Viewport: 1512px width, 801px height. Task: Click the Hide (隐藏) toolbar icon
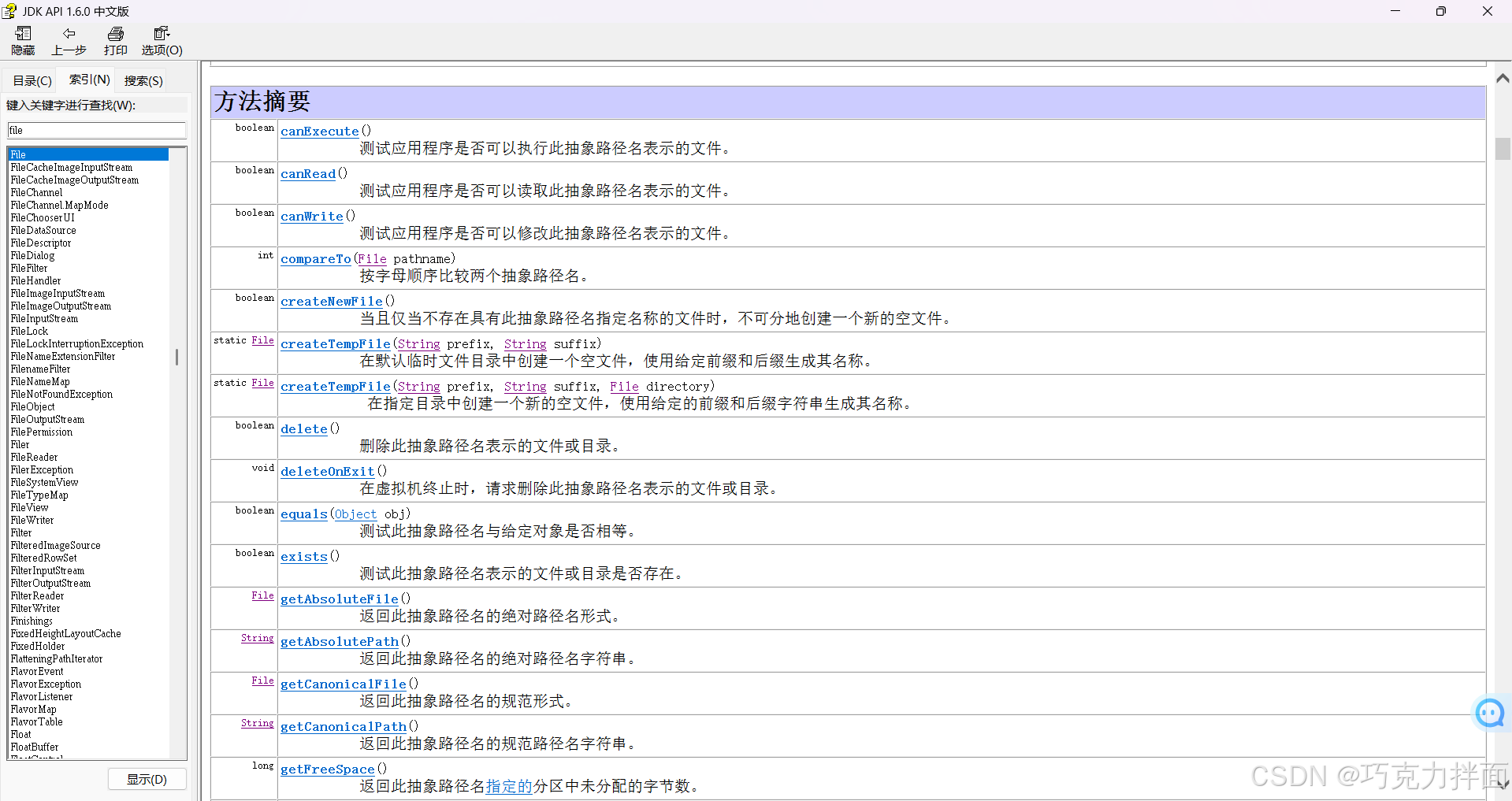coord(23,34)
